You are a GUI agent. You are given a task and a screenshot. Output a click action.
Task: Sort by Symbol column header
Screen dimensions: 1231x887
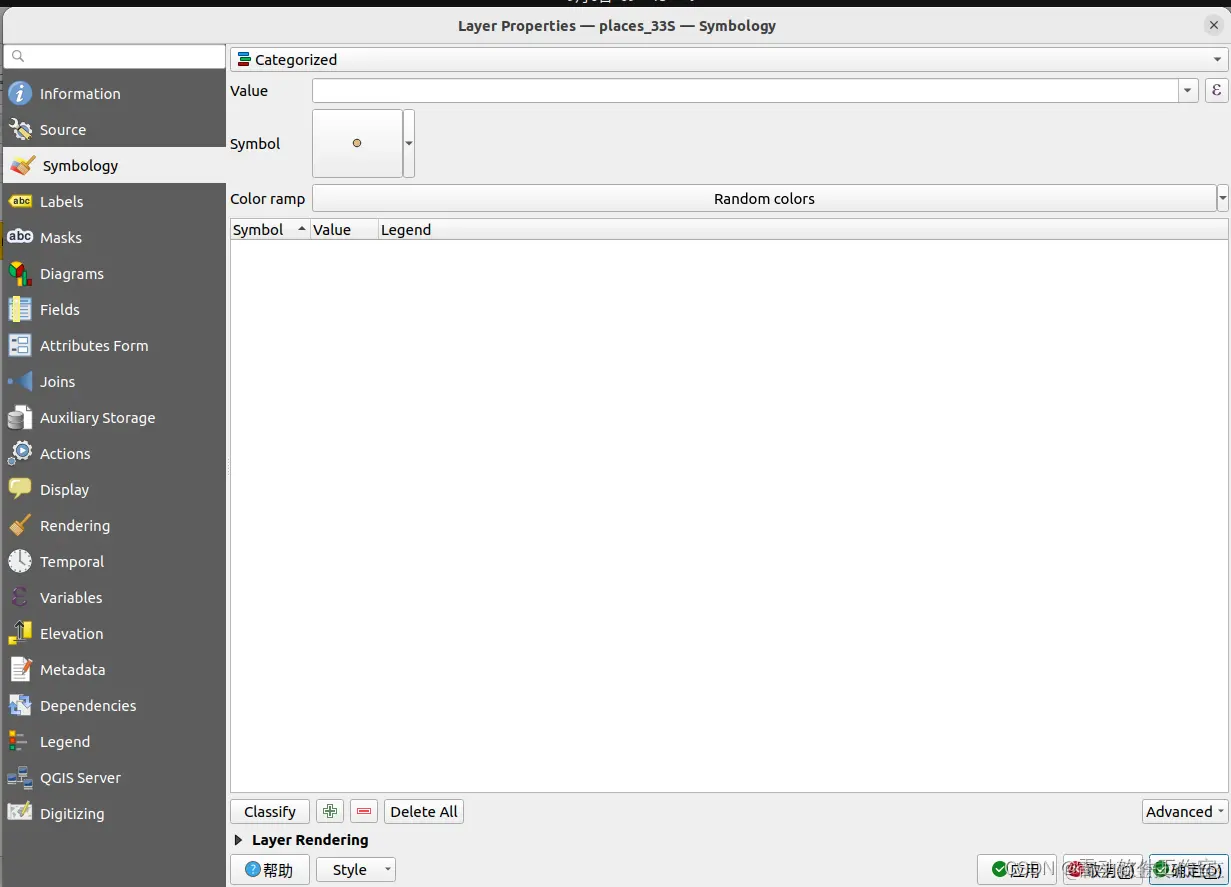(x=270, y=230)
